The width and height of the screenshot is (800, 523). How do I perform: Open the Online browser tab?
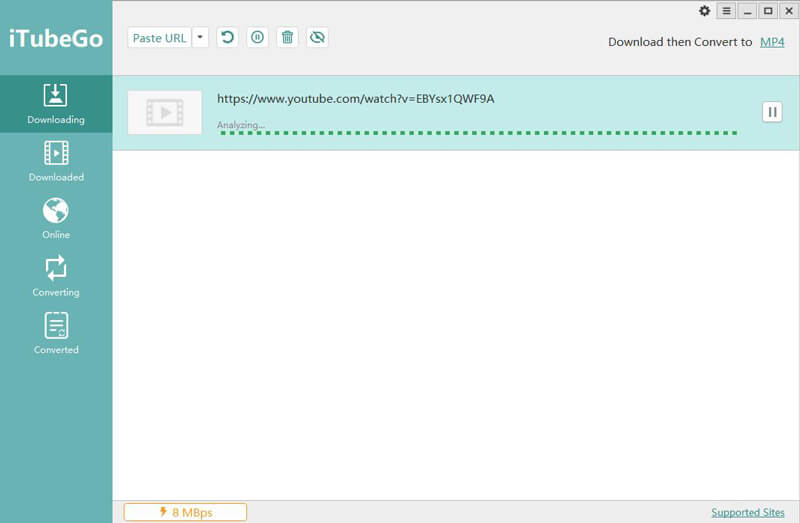(x=56, y=219)
